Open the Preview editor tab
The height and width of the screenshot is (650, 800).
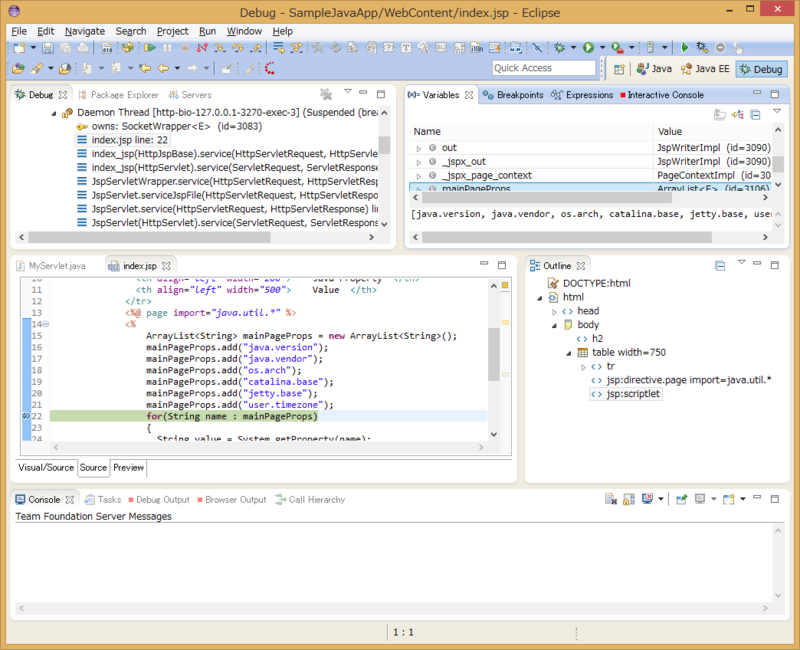coord(128,467)
